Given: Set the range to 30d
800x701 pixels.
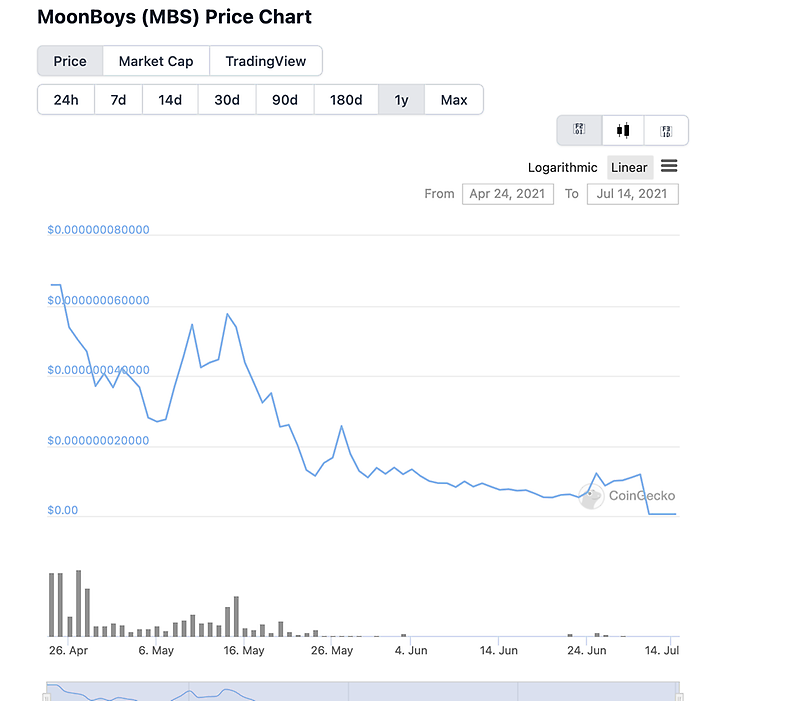Looking at the screenshot, I should pyautogui.click(x=227, y=100).
